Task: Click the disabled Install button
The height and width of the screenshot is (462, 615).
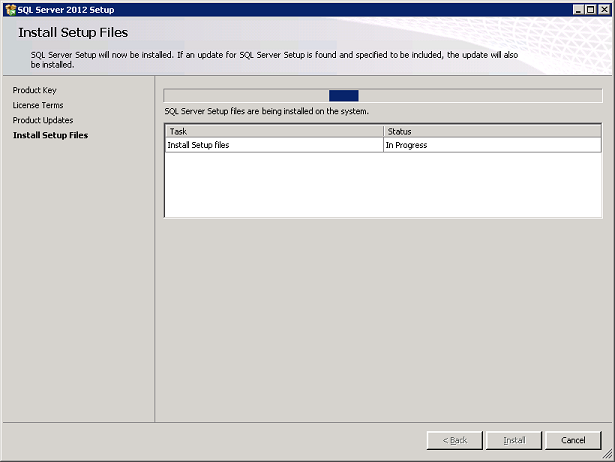Action: tap(514, 440)
